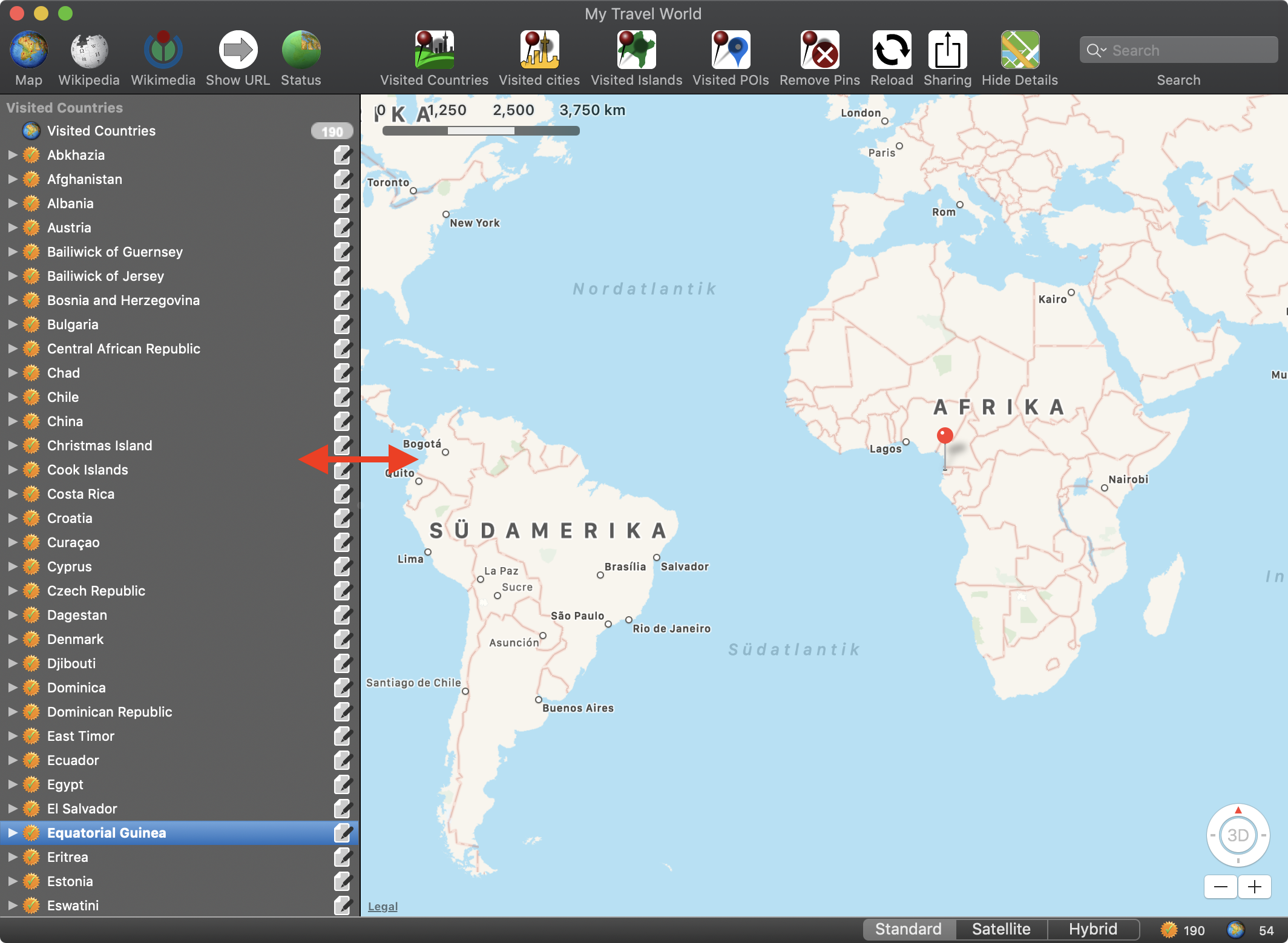Screen dimensions: 1288x943
Task: Switch map to Satellite view
Action: click(x=1001, y=929)
